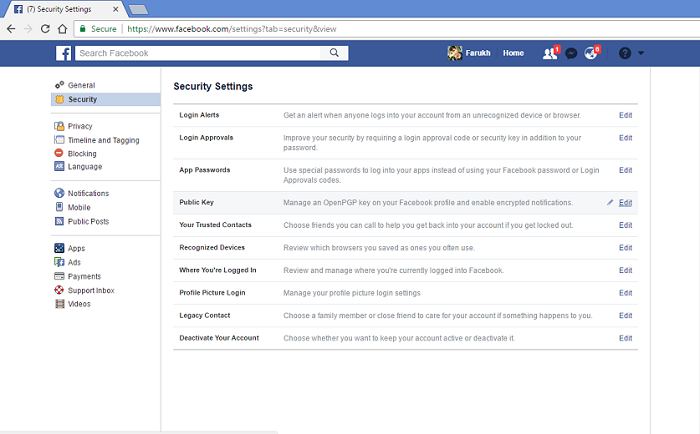
Task: Reload the page button
Action: click(45, 29)
